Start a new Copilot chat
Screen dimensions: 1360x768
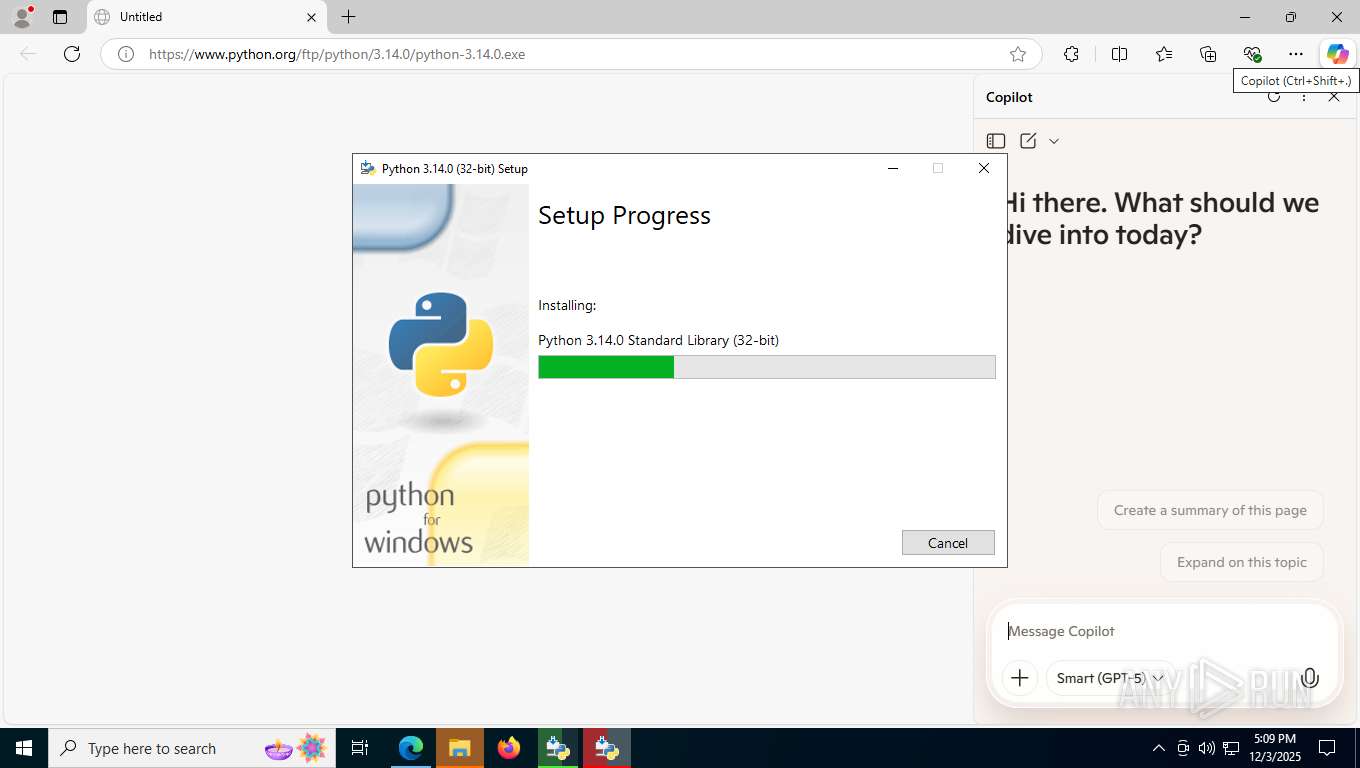[1028, 141]
